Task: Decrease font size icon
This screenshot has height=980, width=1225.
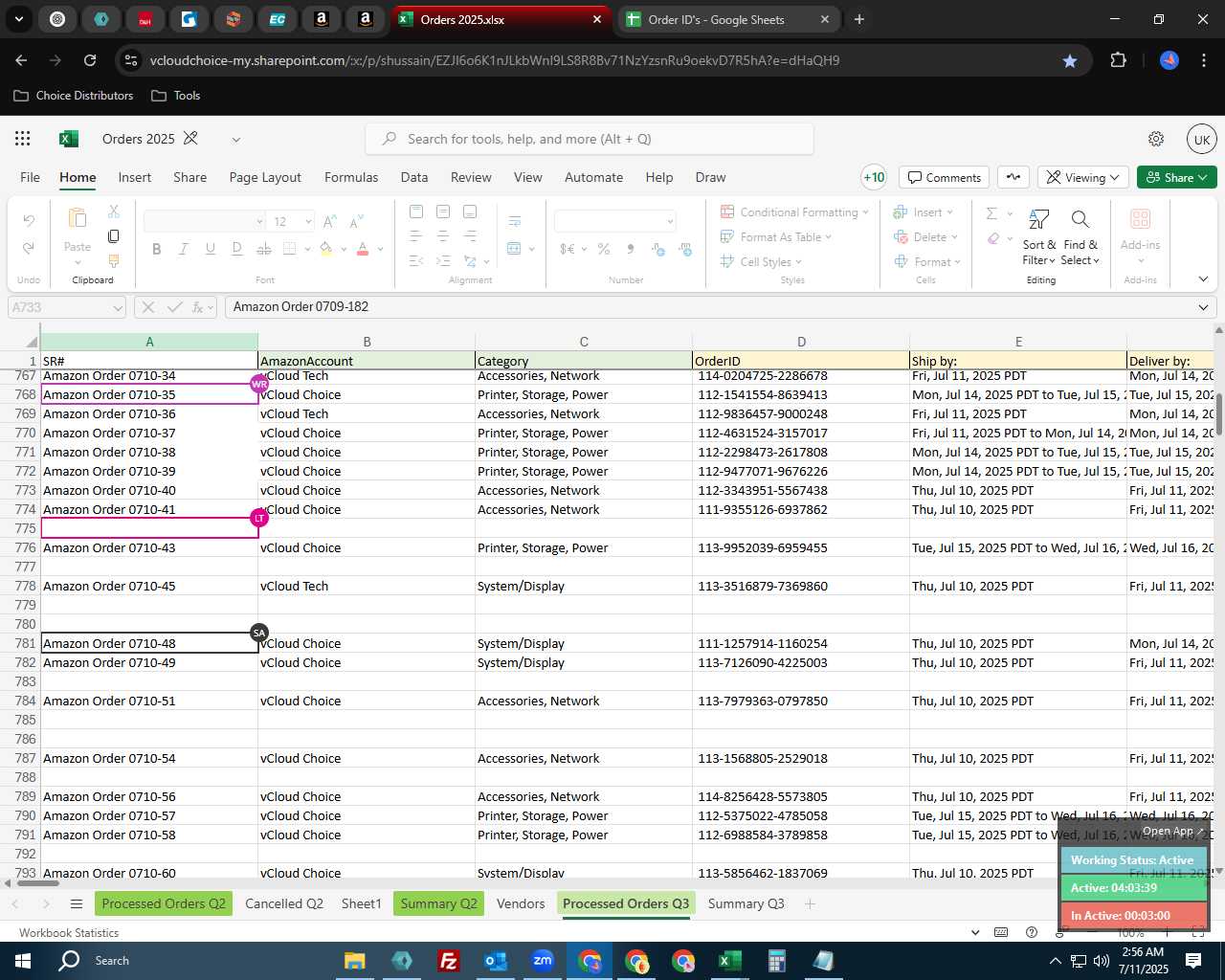Action: (x=356, y=221)
